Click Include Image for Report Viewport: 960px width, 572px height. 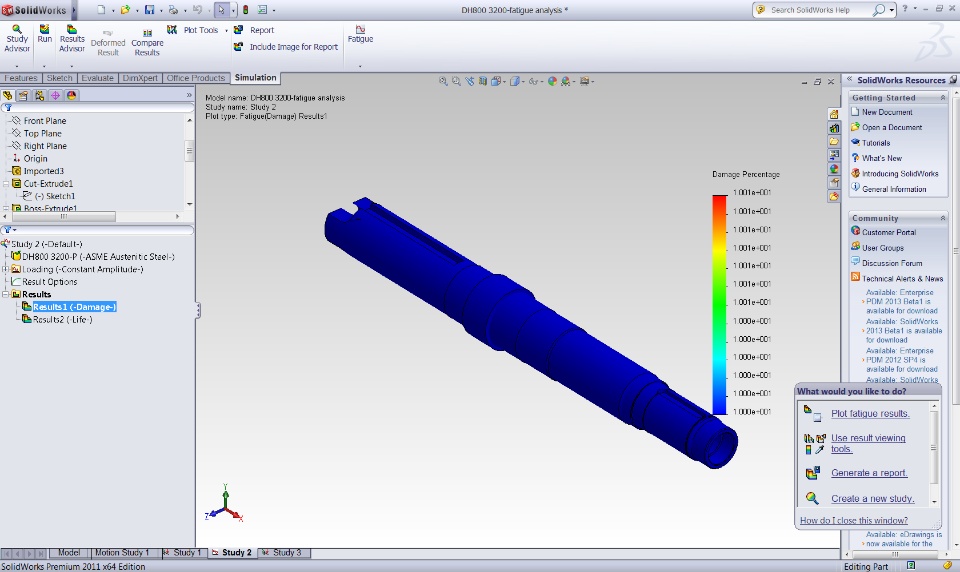point(285,47)
